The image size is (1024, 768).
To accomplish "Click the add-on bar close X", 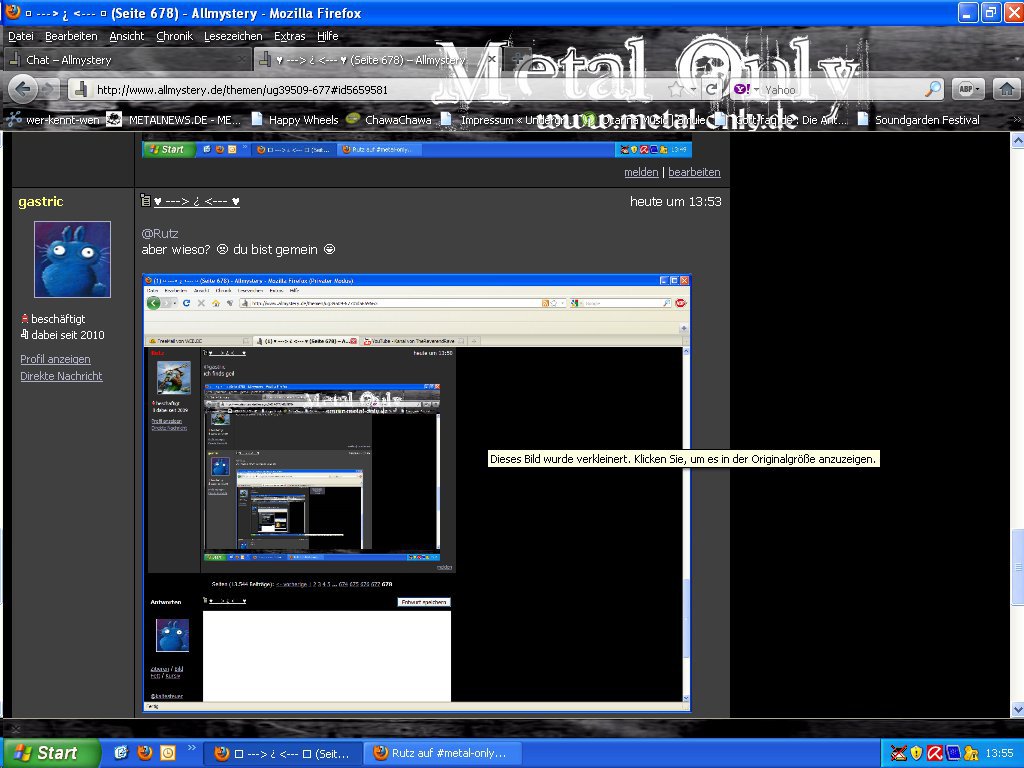I will click(x=16, y=728).
